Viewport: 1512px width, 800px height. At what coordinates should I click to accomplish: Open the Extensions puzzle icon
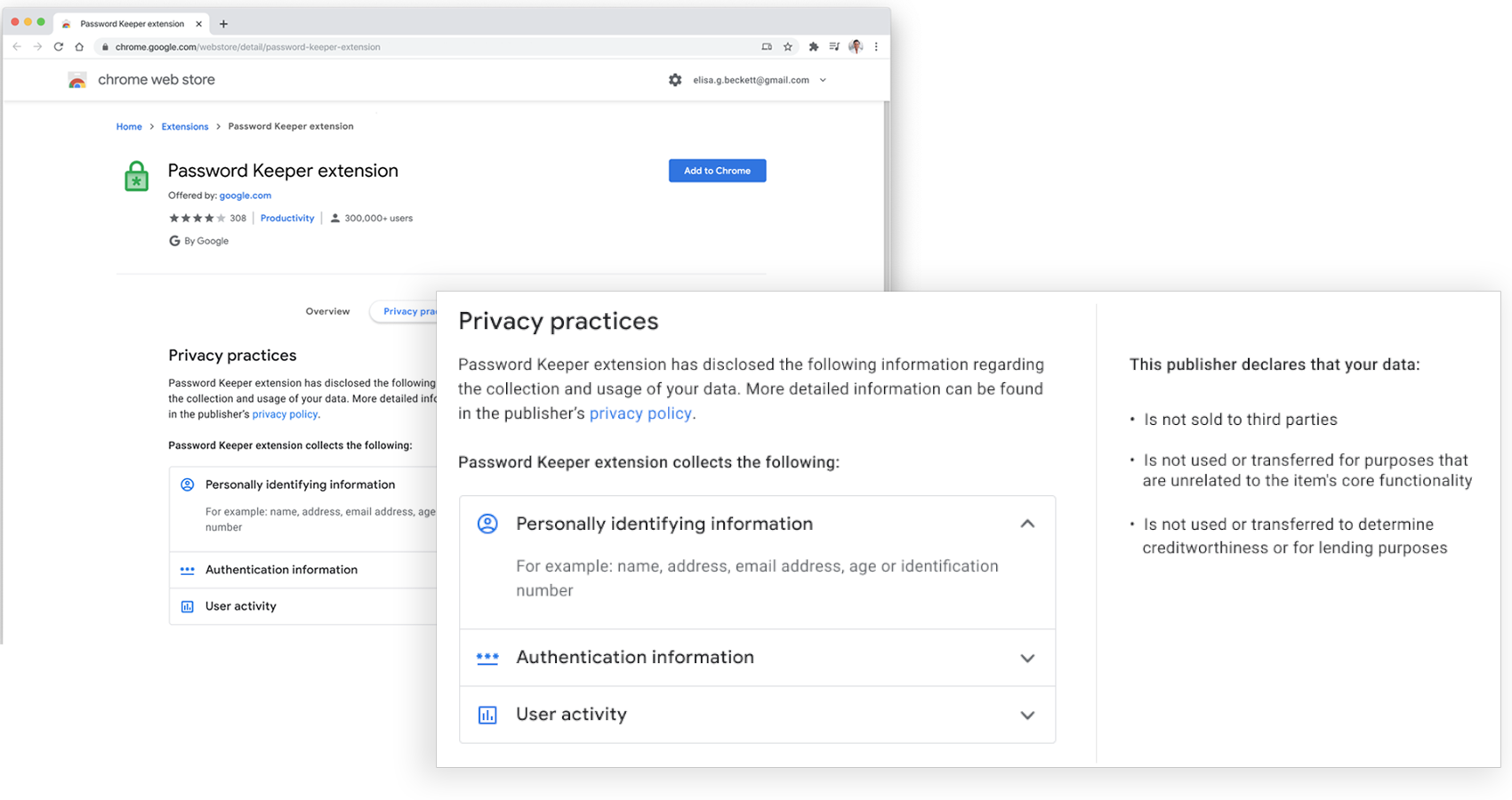pyautogui.click(x=813, y=47)
